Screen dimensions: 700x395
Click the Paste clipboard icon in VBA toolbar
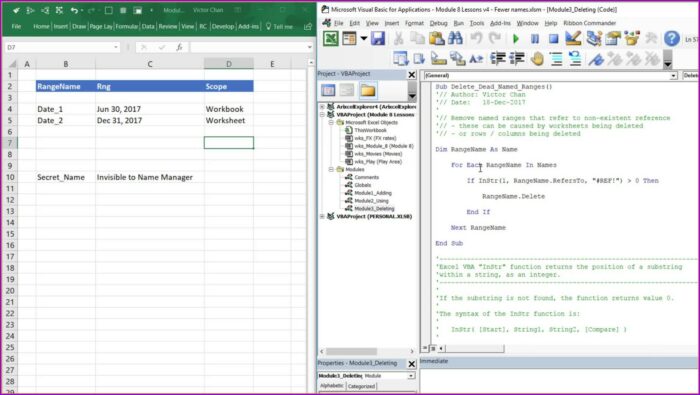tap(436, 39)
